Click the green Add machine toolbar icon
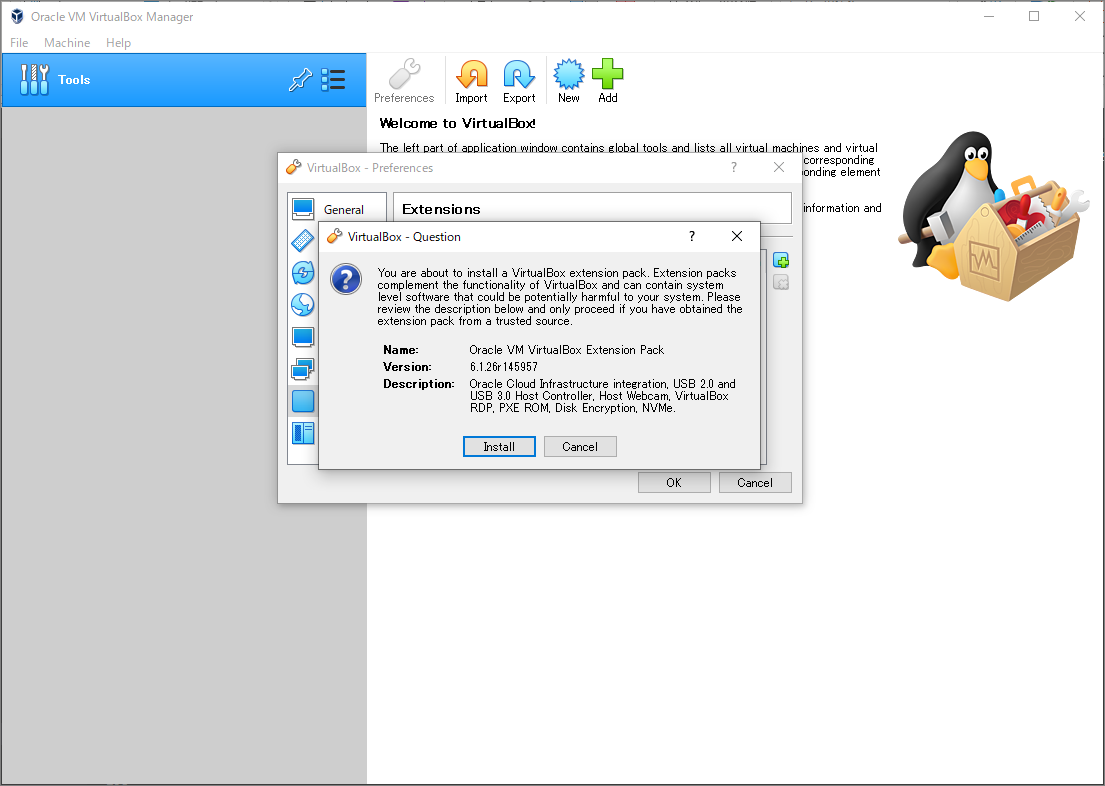This screenshot has height=786, width=1105. tap(607, 81)
